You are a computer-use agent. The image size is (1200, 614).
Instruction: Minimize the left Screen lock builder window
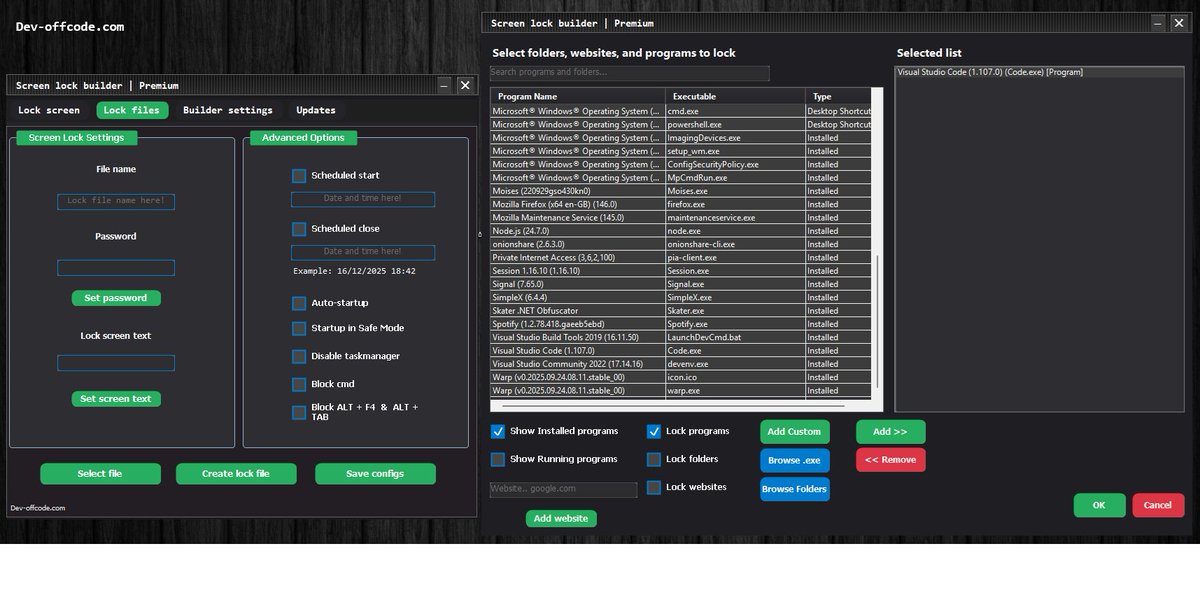click(x=445, y=86)
